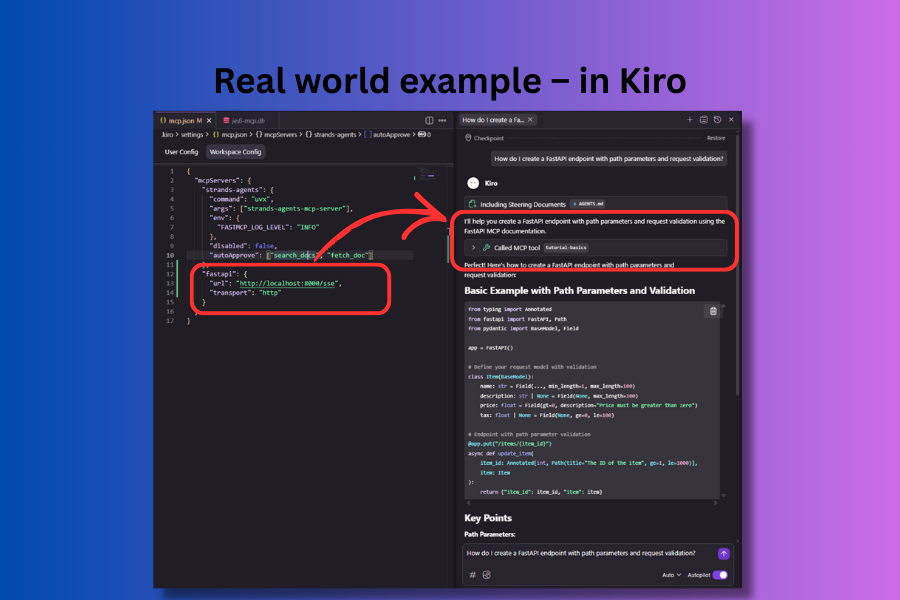Viewport: 900px width, 600px height.
Task: Close the Kiro chat panel
Action: click(731, 120)
